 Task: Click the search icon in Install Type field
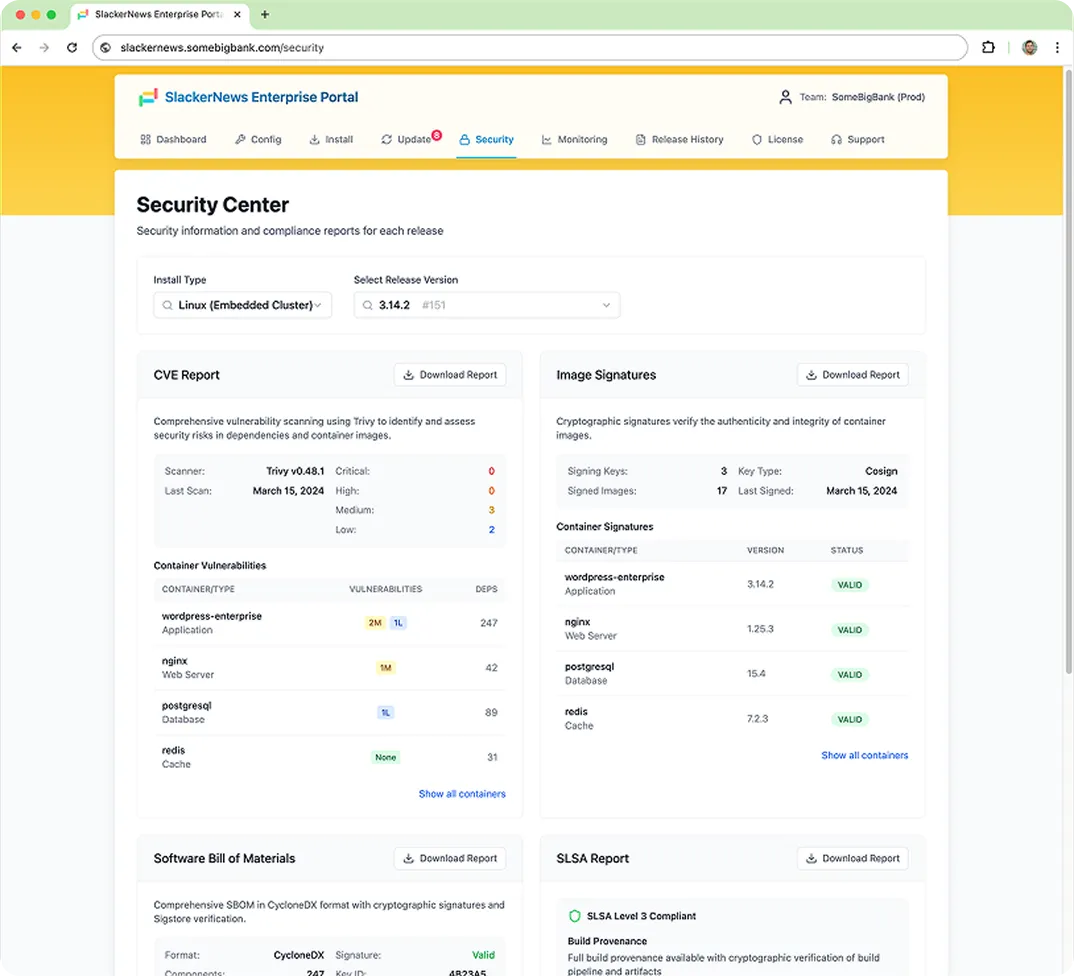167,305
